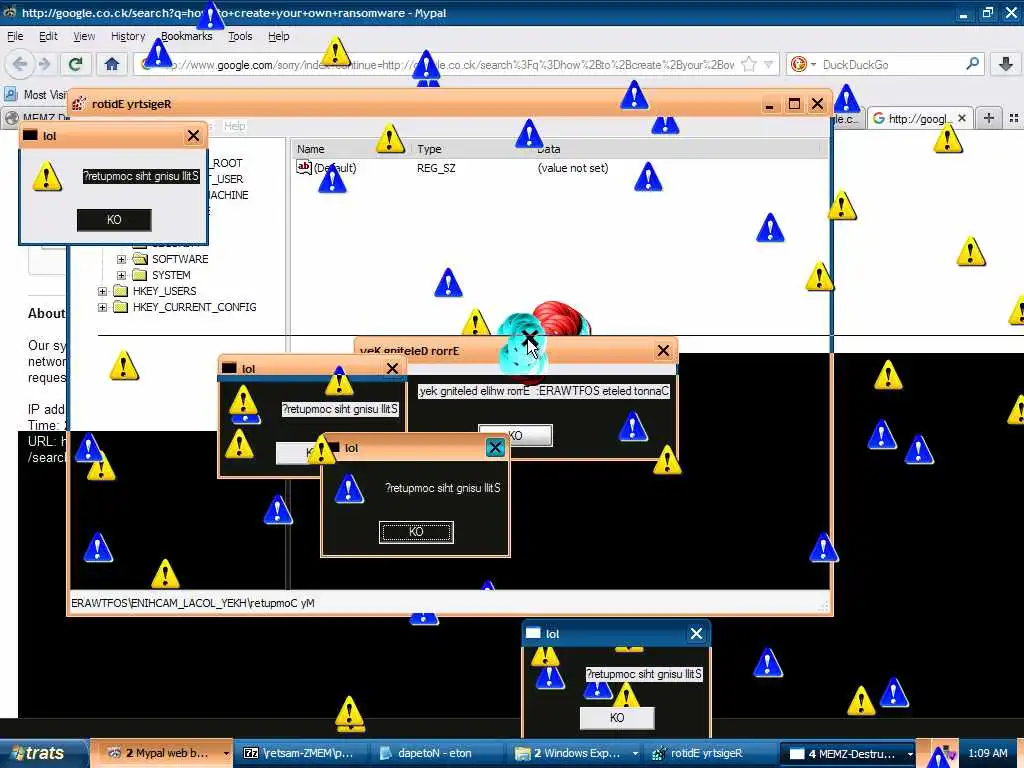Open the downloads arrow icon
Screen dimensions: 1024x768
(x=1006, y=64)
